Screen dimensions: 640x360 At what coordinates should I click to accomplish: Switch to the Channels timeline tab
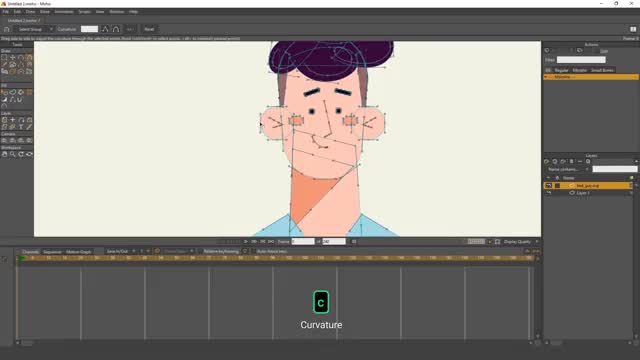(30, 252)
